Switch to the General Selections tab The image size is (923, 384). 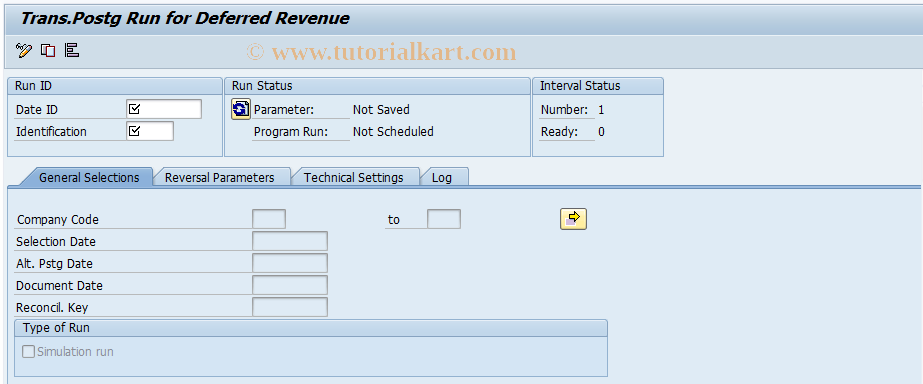[x=89, y=177]
